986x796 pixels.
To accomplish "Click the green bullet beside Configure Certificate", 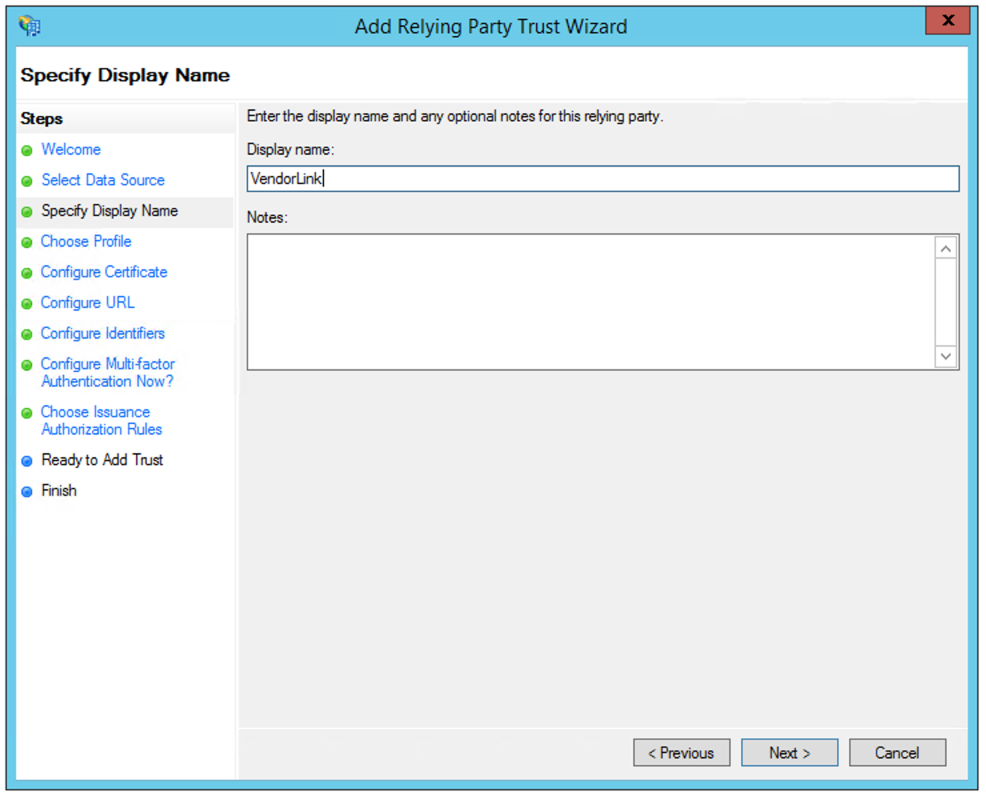I will click(26, 274).
